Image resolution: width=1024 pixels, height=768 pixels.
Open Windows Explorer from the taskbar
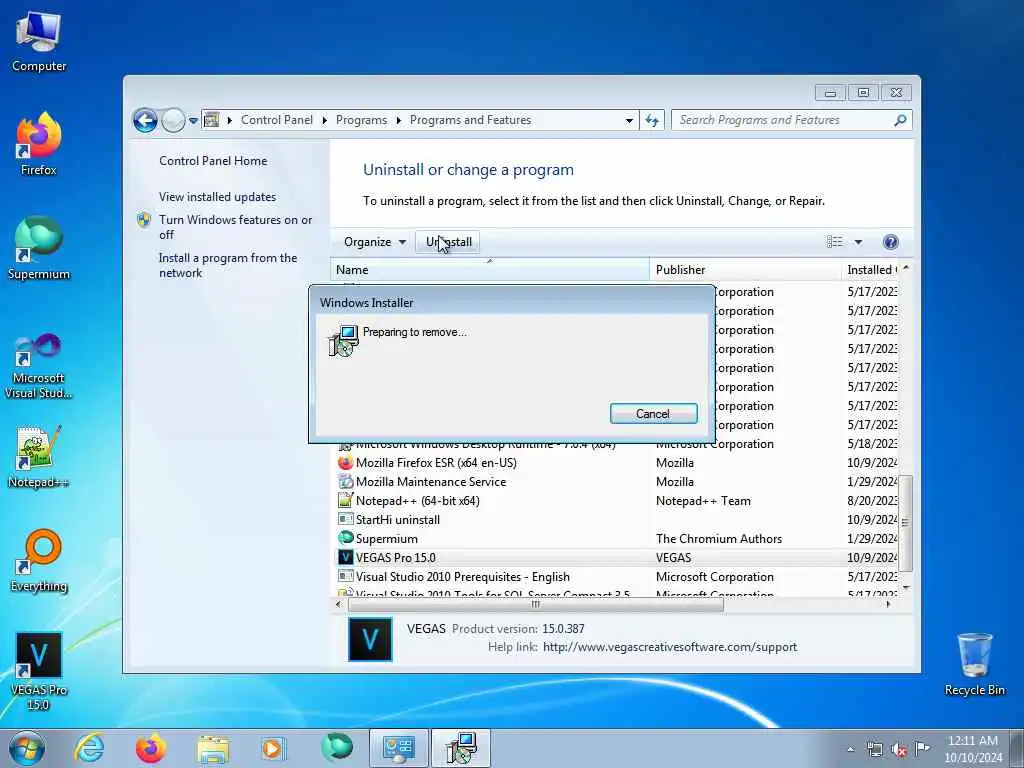213,748
